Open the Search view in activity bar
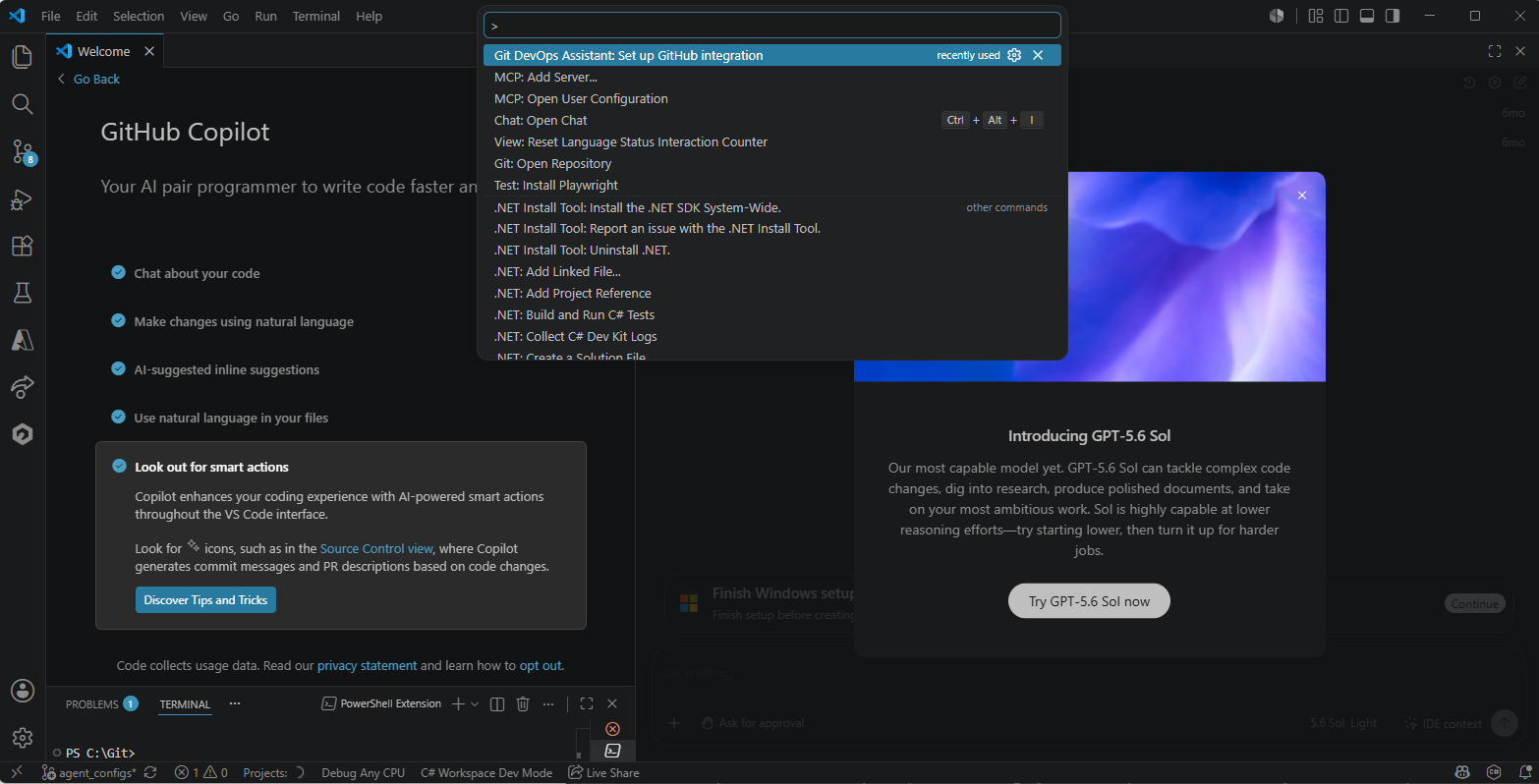The width and height of the screenshot is (1539, 784). [23, 104]
